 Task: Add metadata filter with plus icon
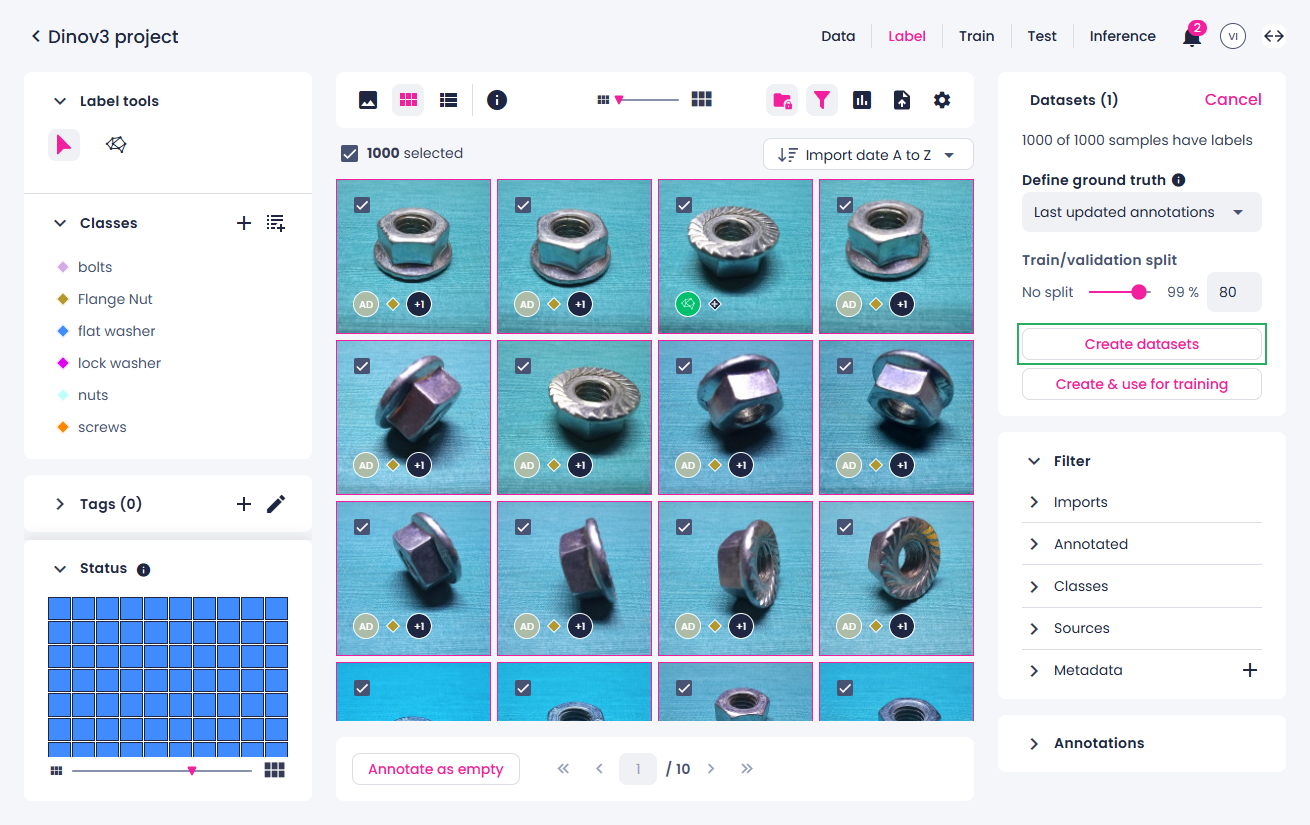[1250, 670]
